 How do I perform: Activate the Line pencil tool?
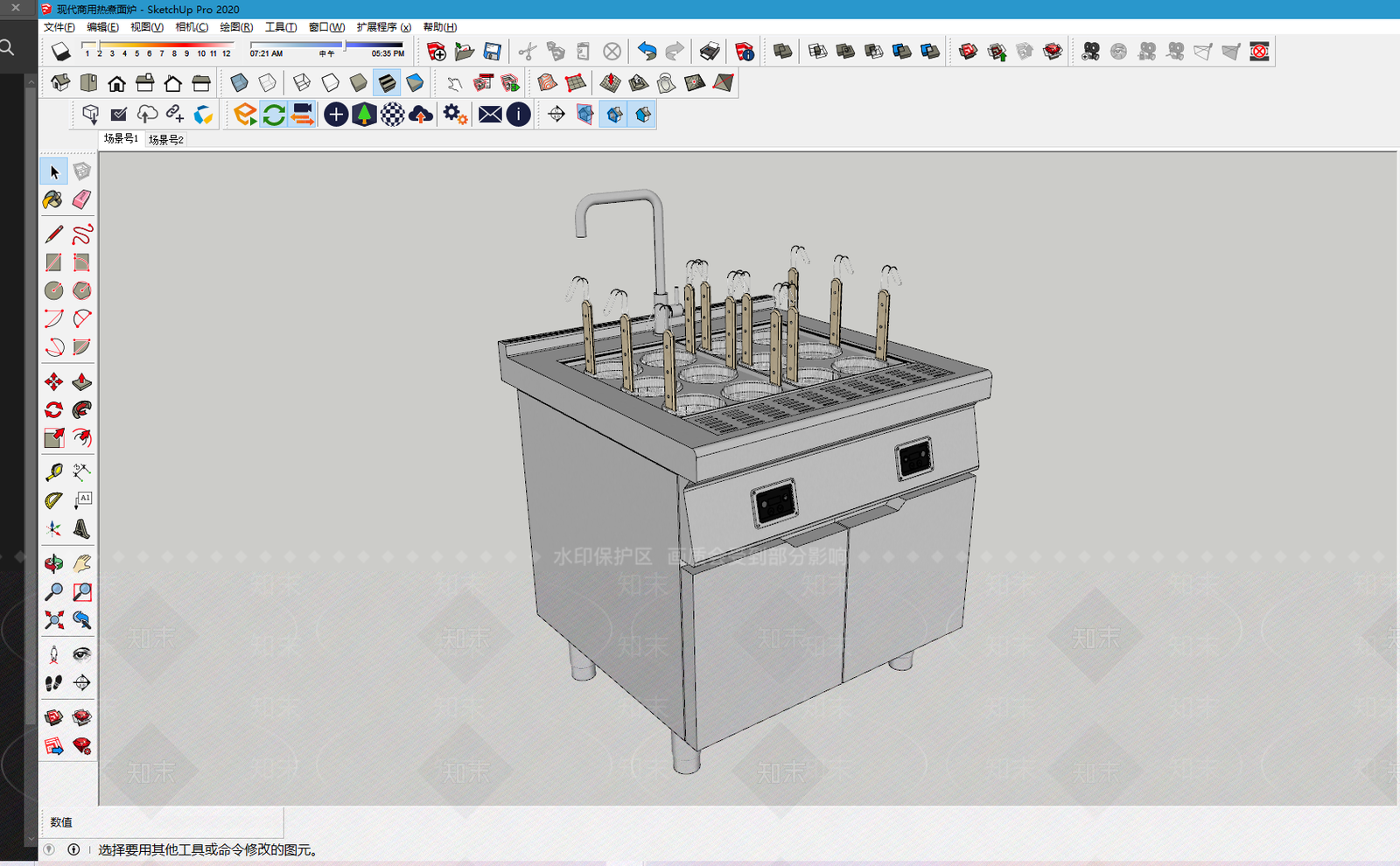[x=53, y=234]
